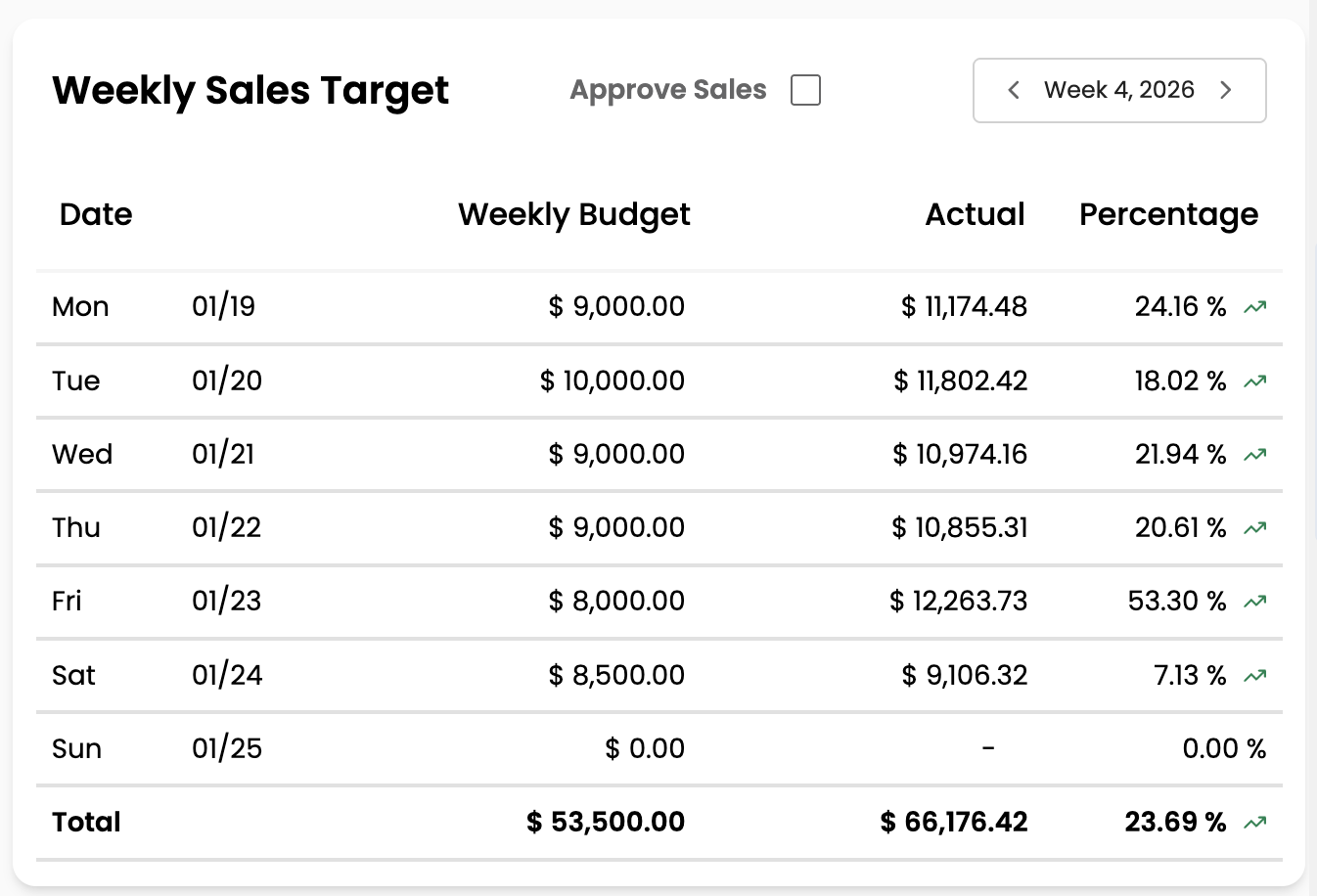Image resolution: width=1317 pixels, height=896 pixels.
Task: Click the trend arrow icon for Monday 01/19
Action: click(1255, 306)
